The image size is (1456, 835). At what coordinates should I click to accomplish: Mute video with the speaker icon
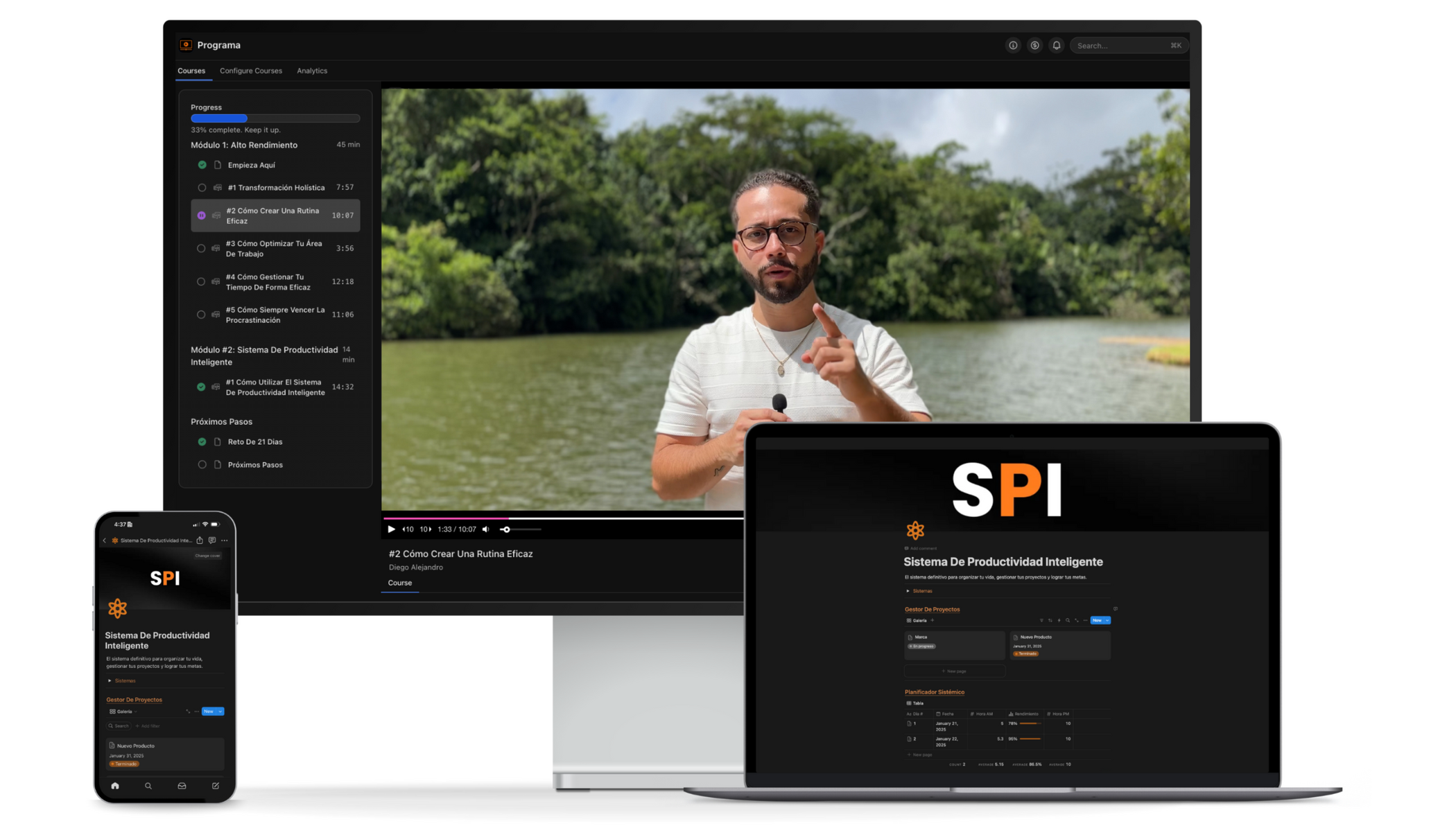(x=485, y=529)
